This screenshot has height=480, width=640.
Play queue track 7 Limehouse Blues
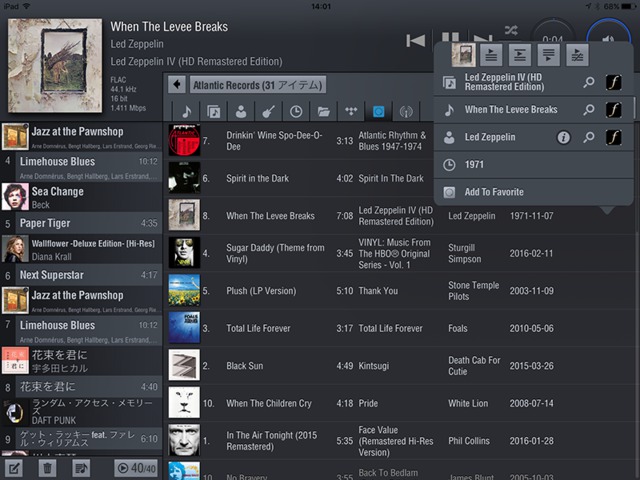point(82,330)
